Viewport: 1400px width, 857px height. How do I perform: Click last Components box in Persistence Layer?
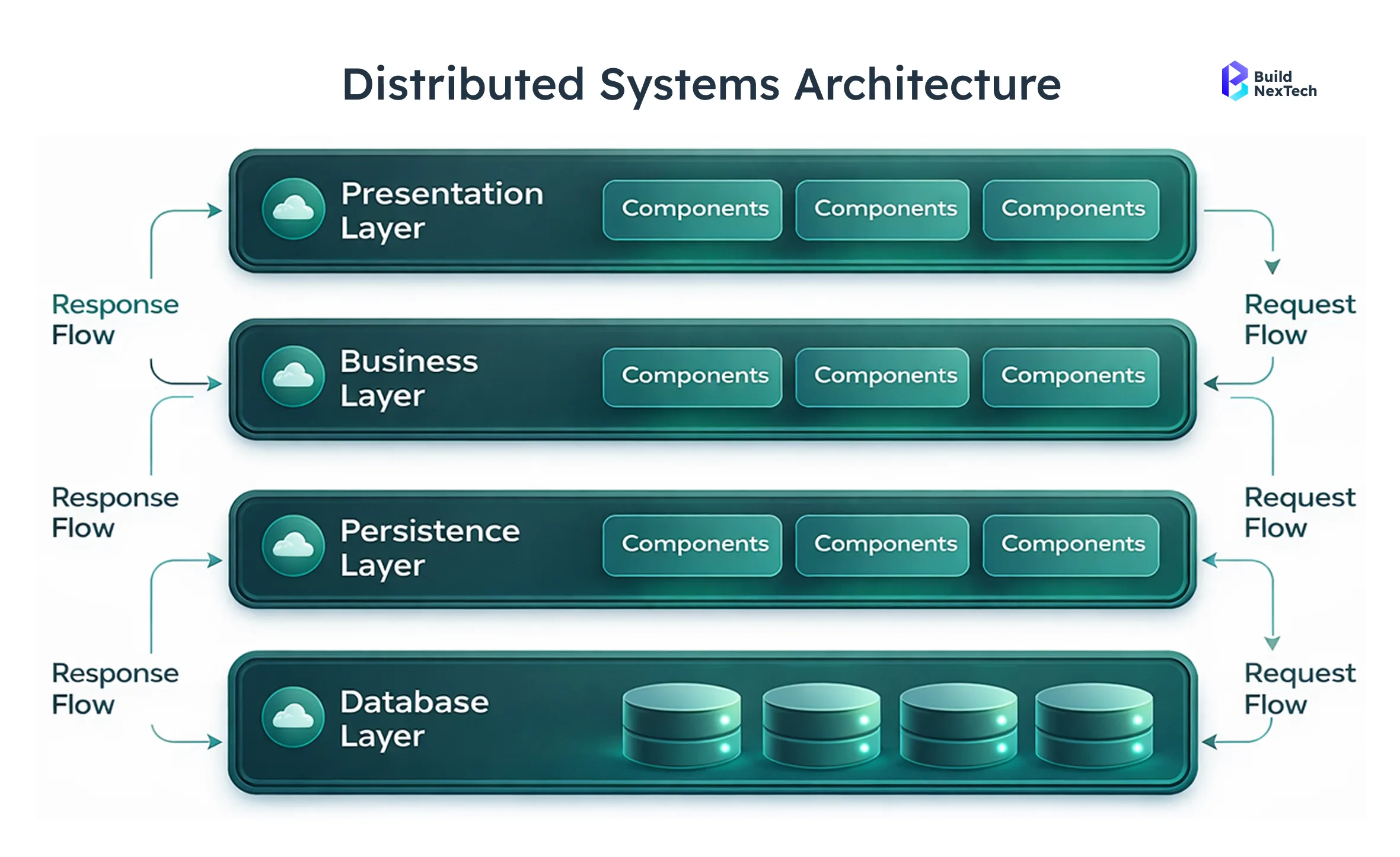pyautogui.click(x=1071, y=545)
